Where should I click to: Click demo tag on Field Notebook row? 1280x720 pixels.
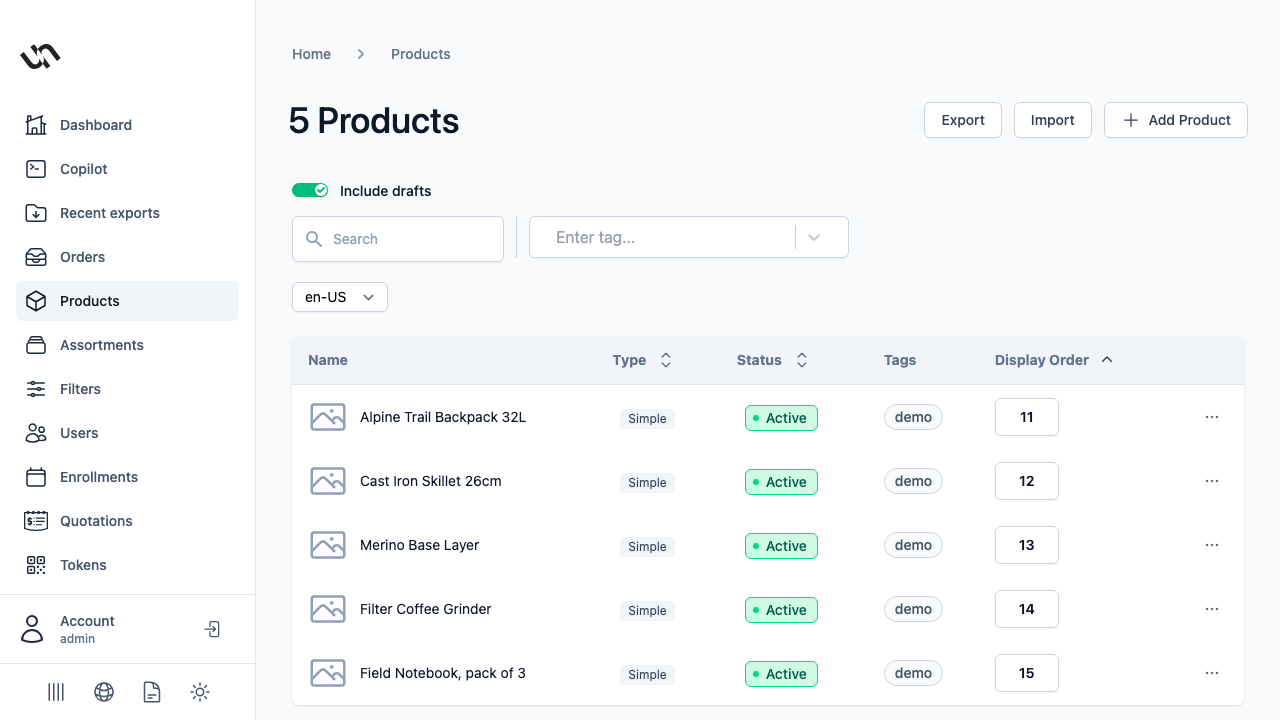coord(913,673)
